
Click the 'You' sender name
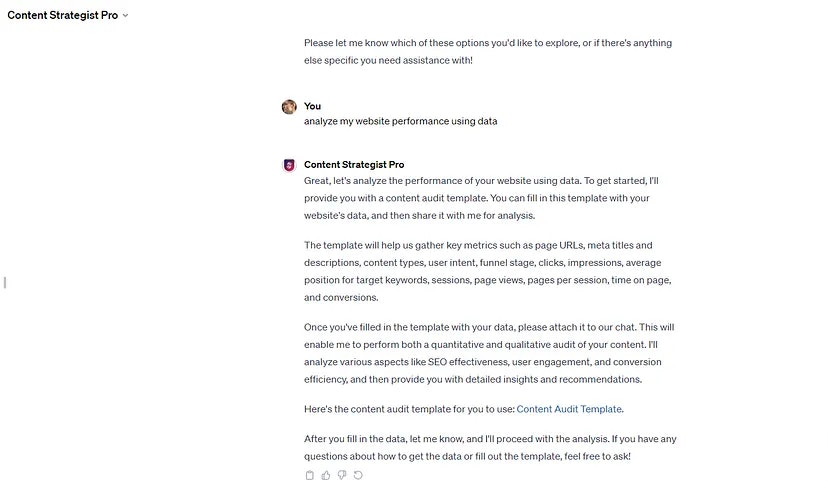312,106
